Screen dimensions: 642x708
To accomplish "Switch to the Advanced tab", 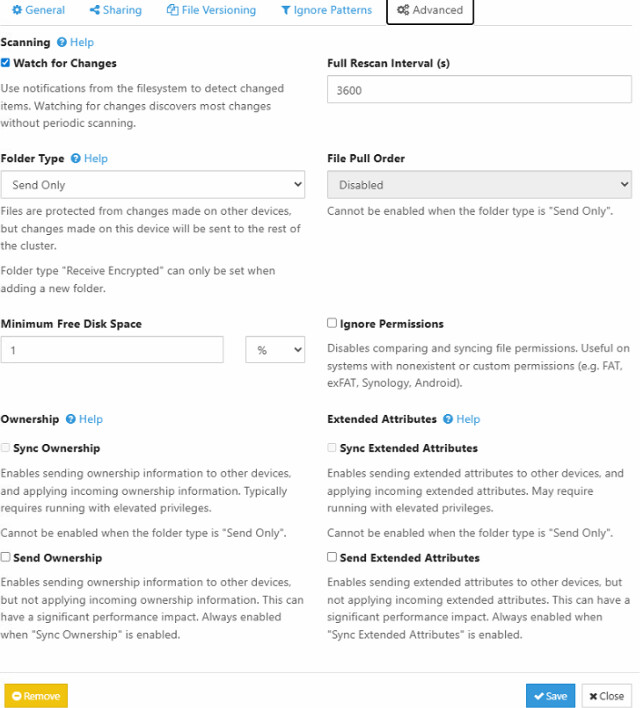I will (429, 10).
